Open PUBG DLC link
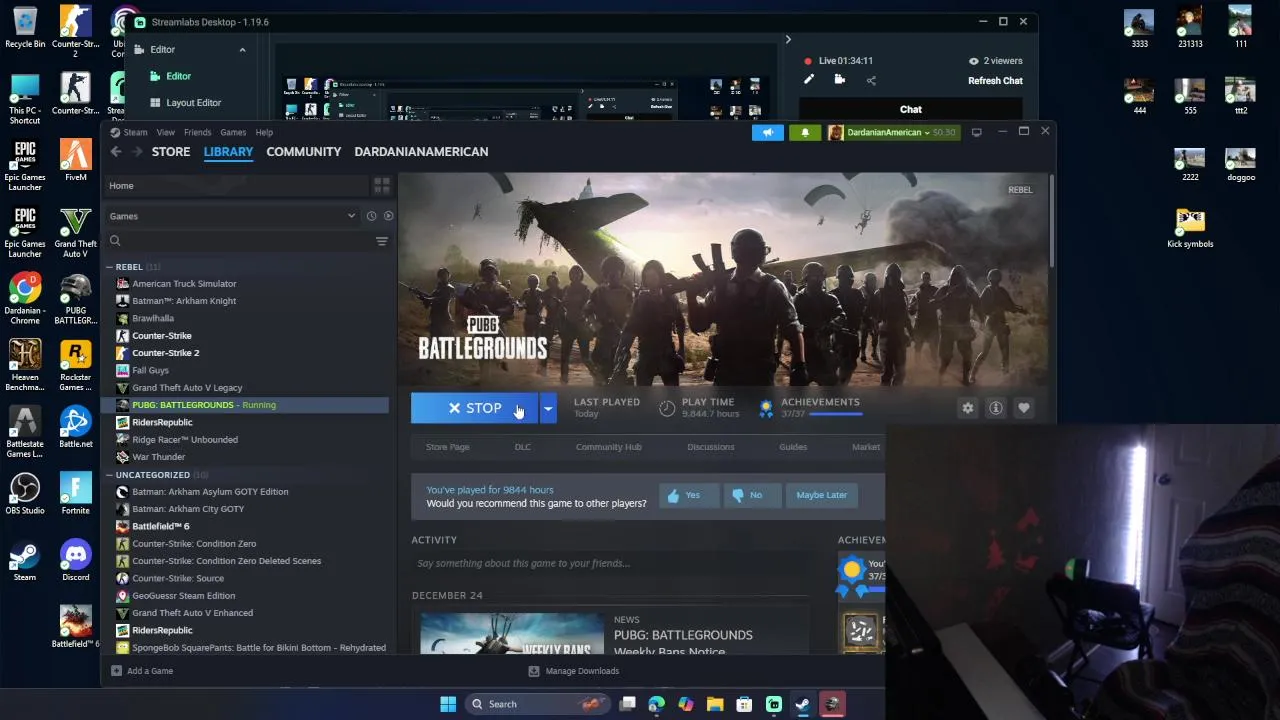The image size is (1280, 720). [522, 447]
